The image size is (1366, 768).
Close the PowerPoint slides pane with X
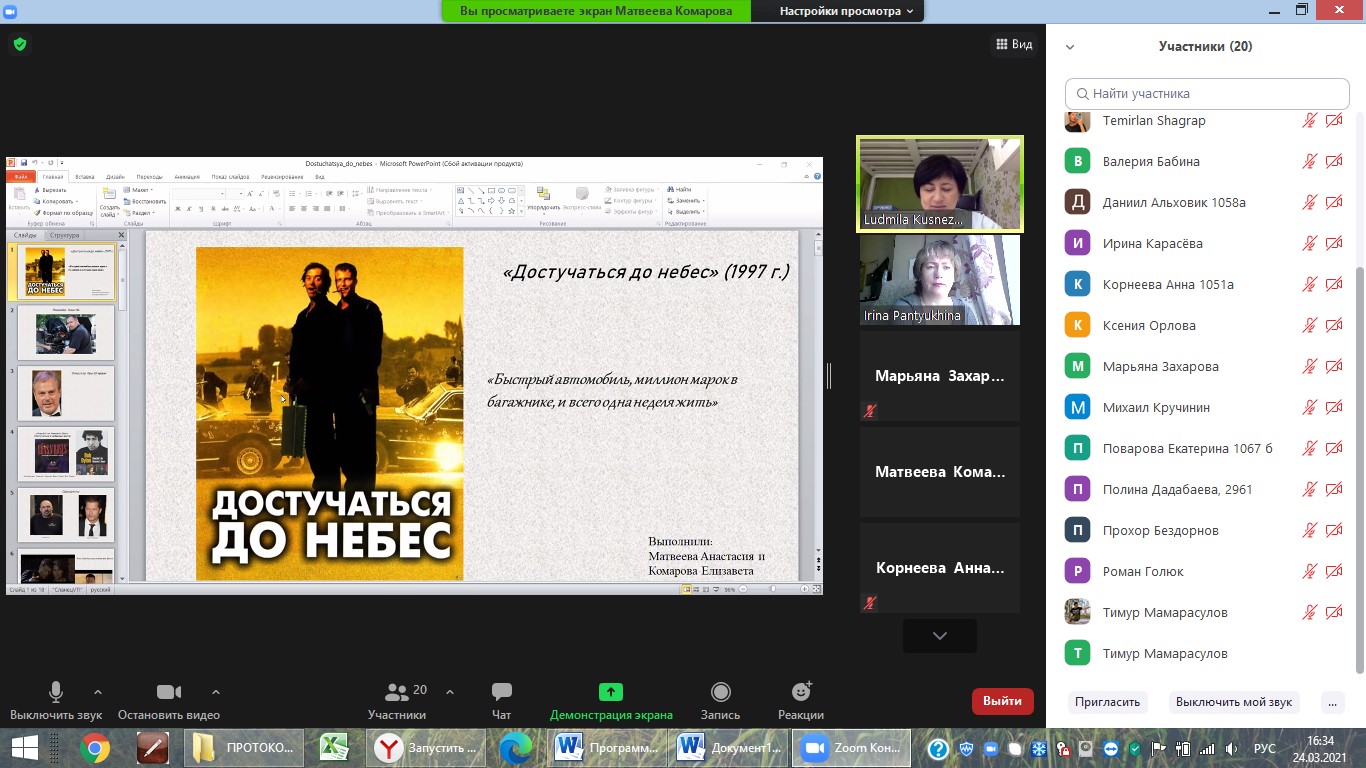pos(122,235)
